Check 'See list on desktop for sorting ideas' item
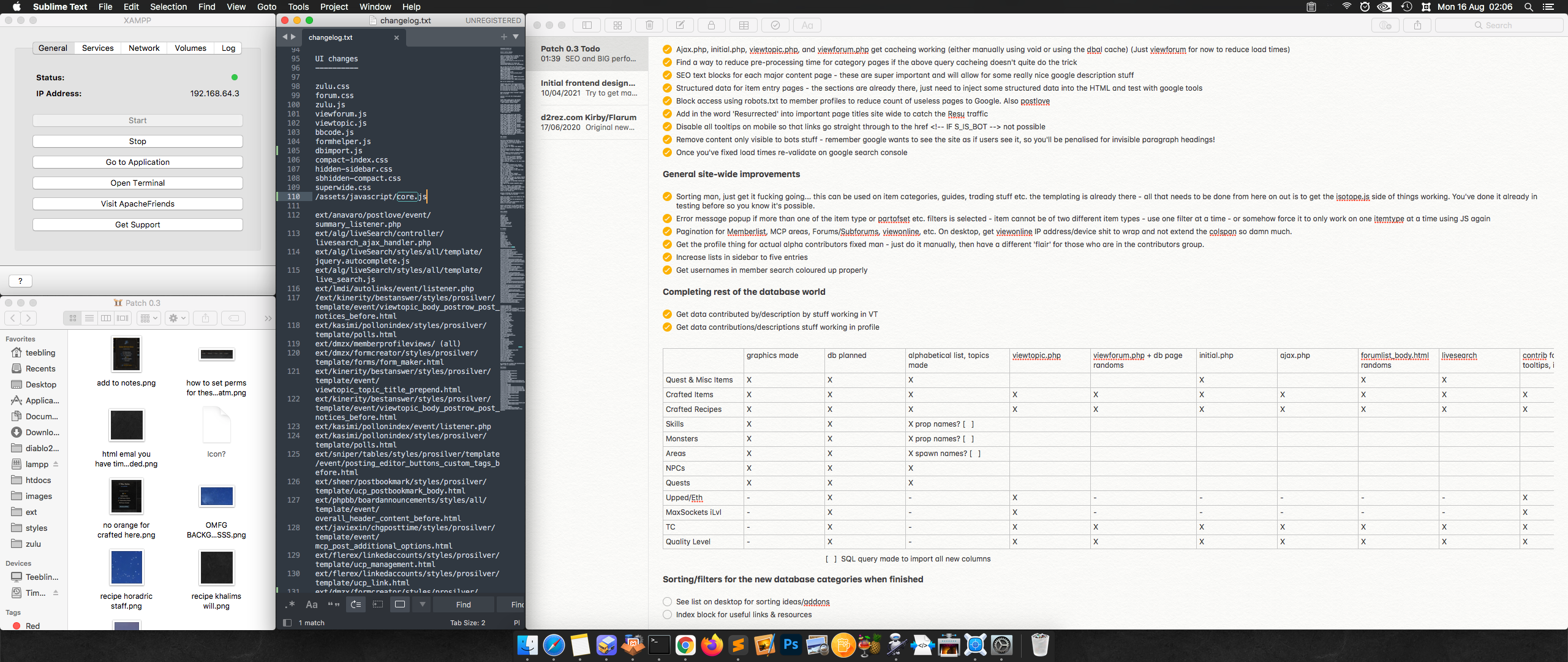Screen dimensions: 1568x662 tap(667, 602)
